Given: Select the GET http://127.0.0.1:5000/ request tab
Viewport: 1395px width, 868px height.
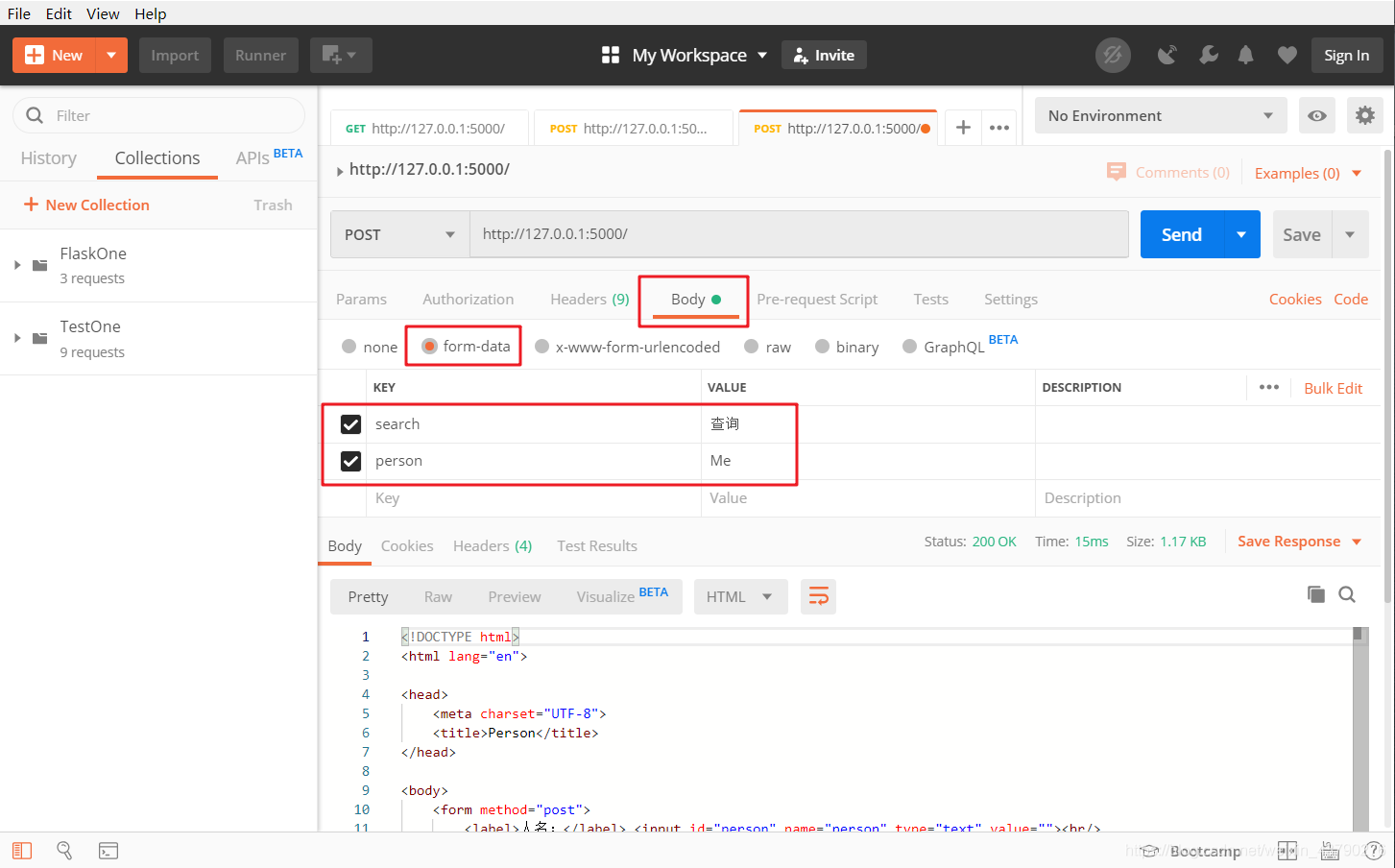Looking at the screenshot, I should (430, 128).
